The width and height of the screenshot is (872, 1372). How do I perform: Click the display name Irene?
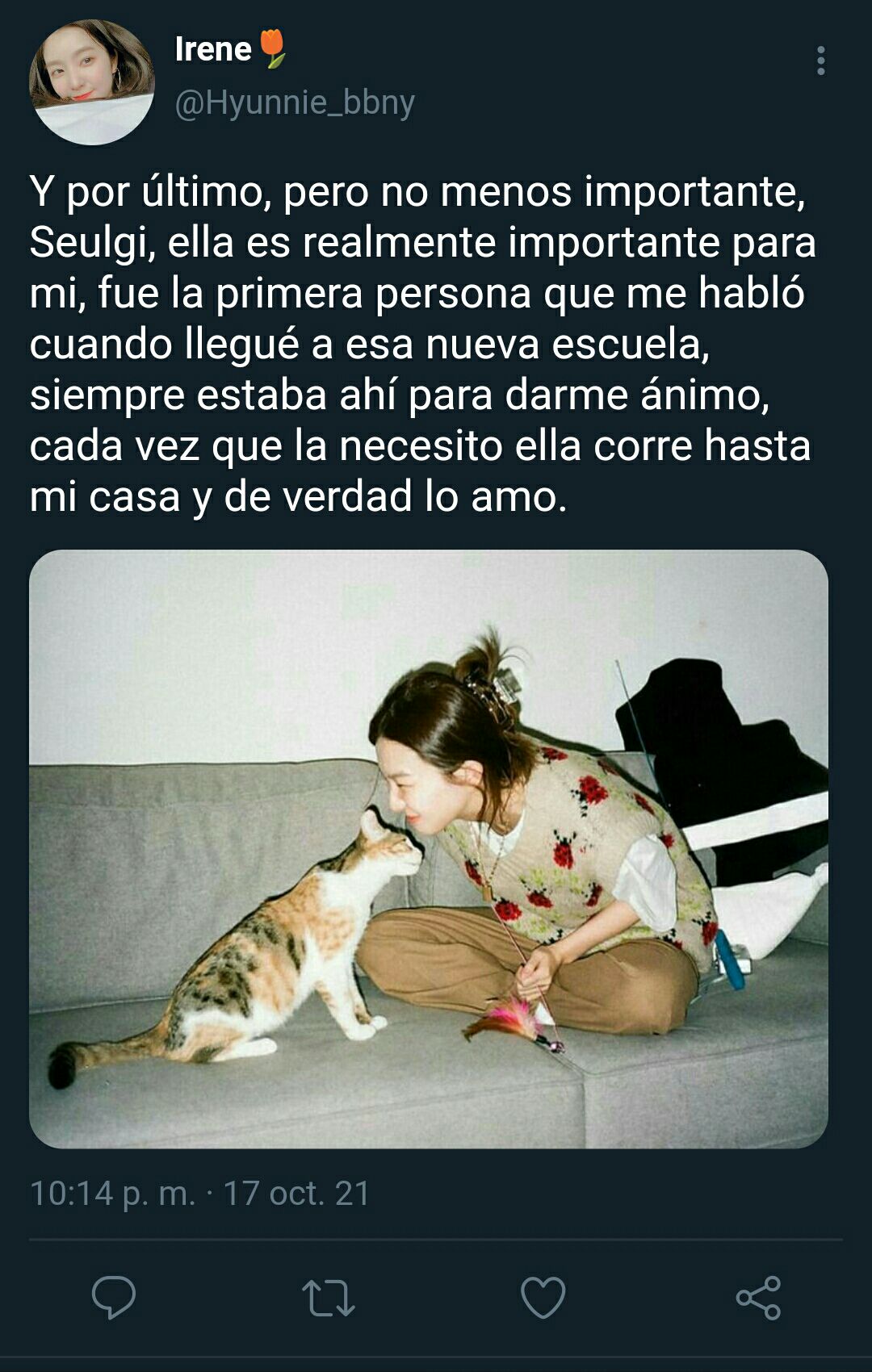tap(213, 49)
